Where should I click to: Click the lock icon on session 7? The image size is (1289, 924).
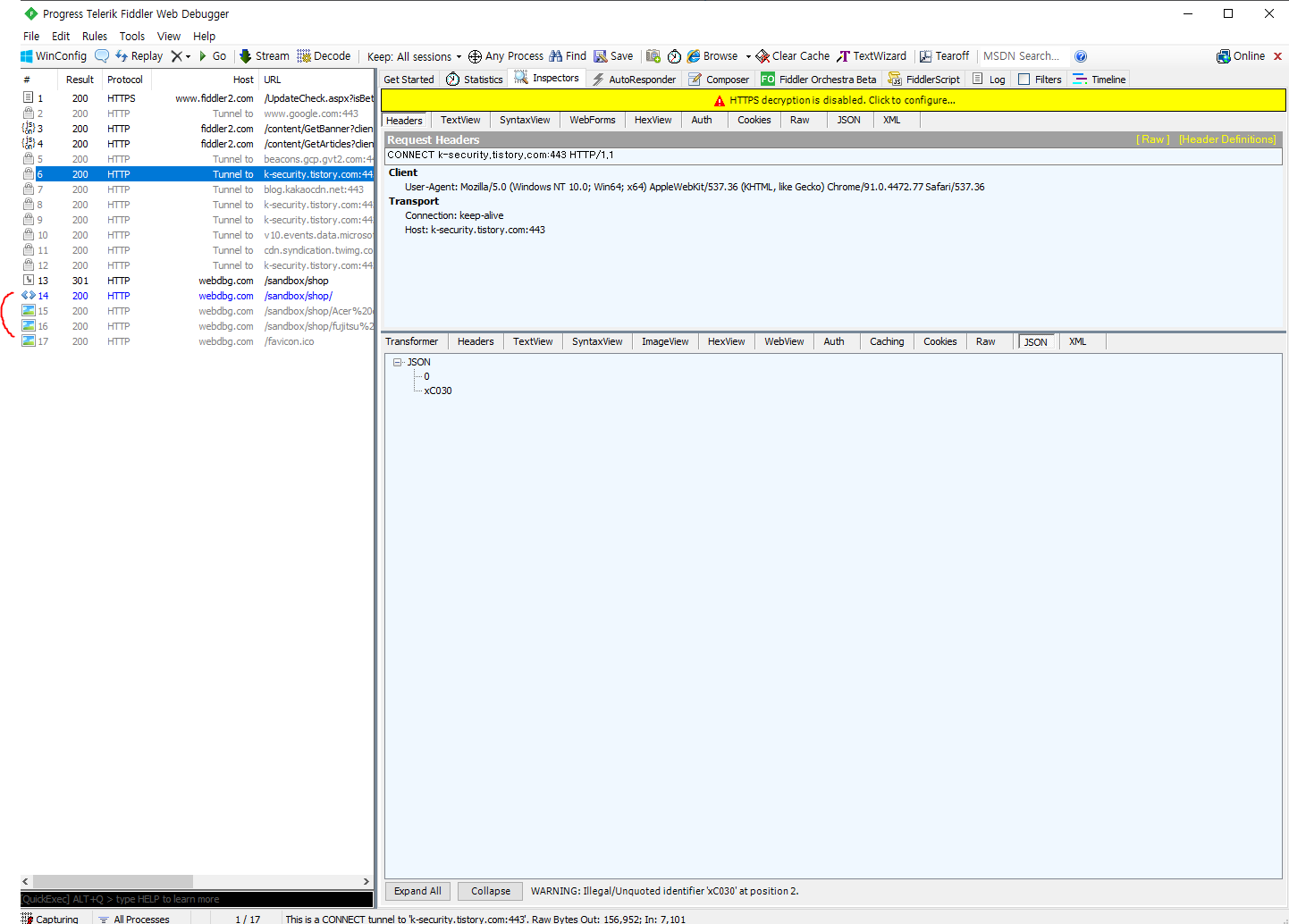[x=29, y=189]
